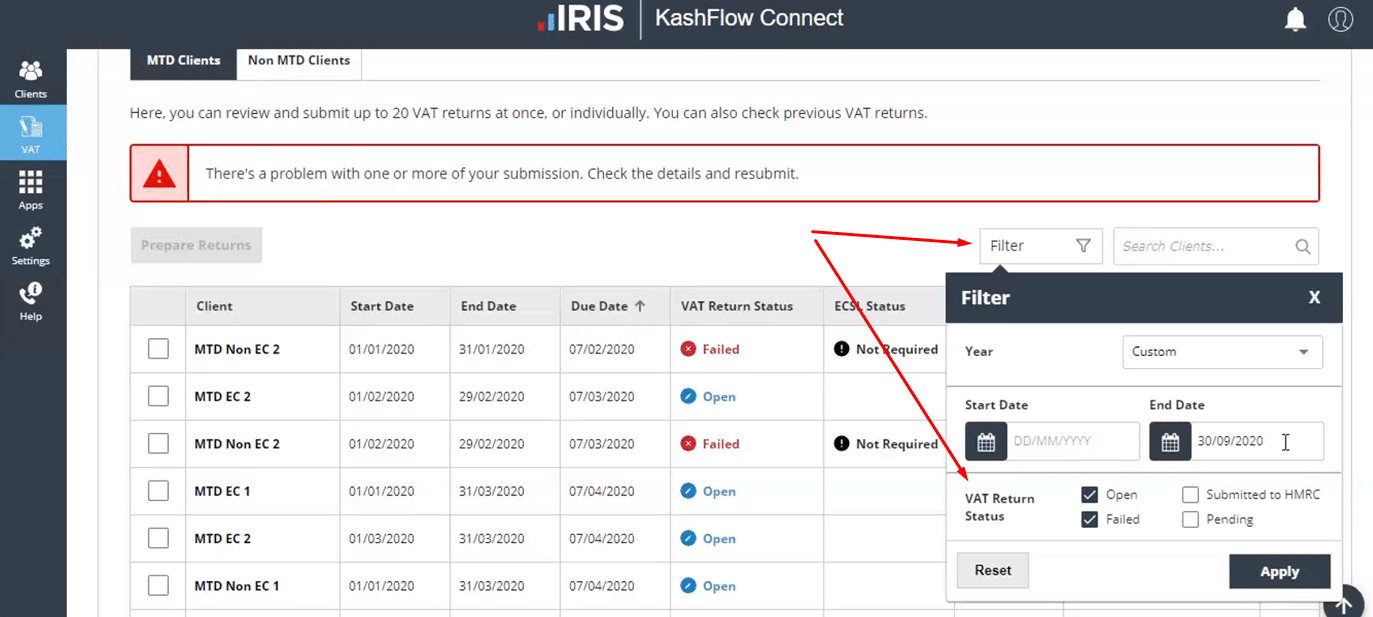Click the Apply filter button
Viewport: 1373px width, 617px height.
1279,572
